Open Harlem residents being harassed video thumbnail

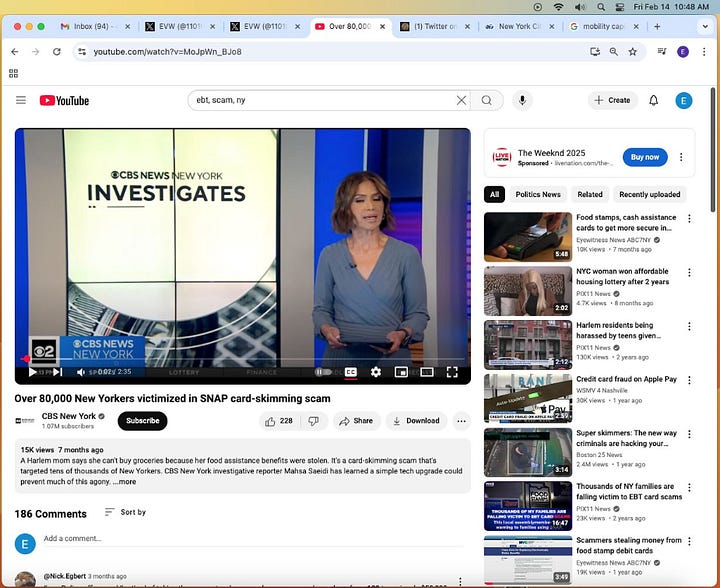[x=528, y=345]
